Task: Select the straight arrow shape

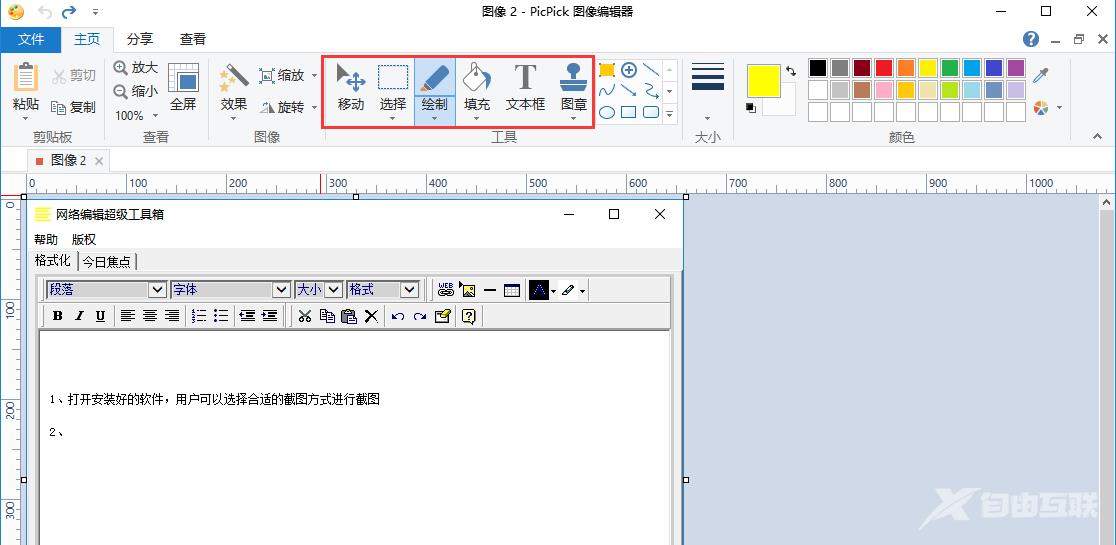Action: [628, 90]
